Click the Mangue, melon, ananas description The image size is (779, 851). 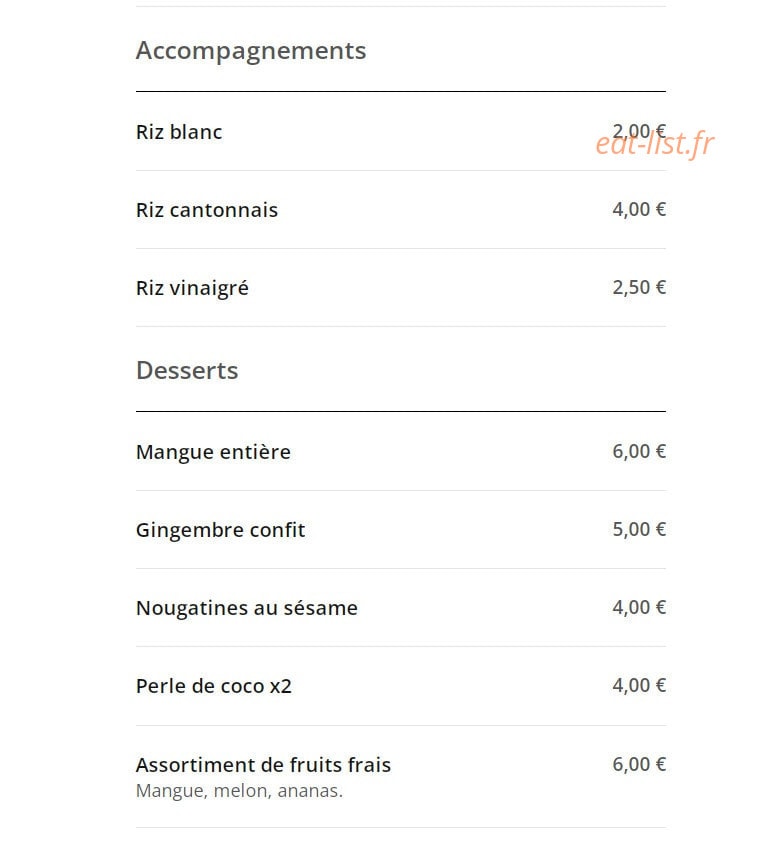tap(239, 791)
